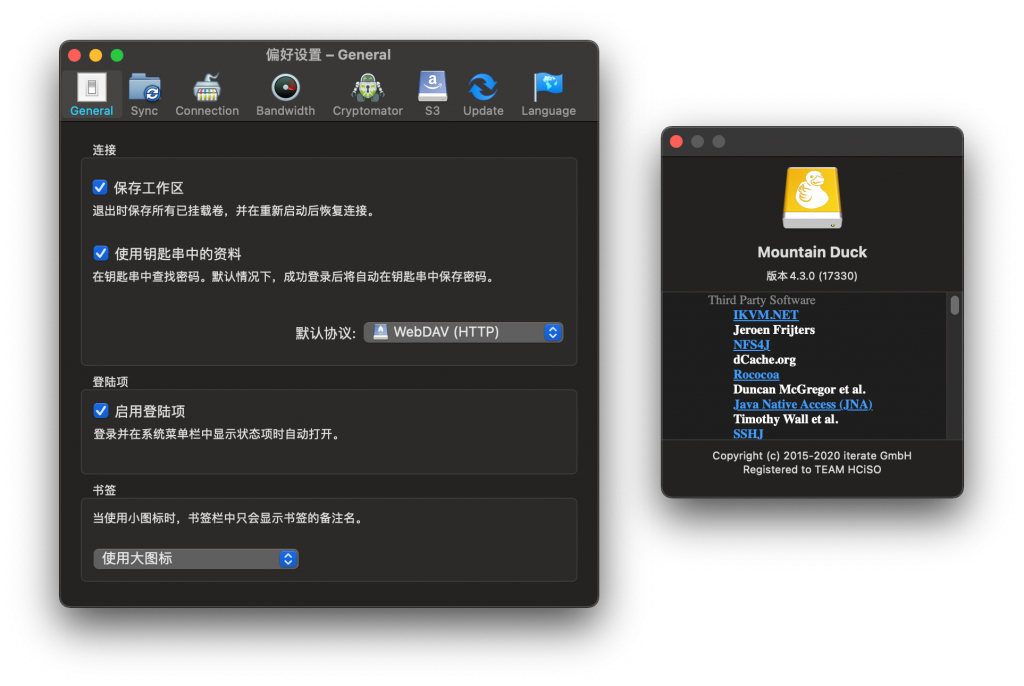This screenshot has height=686, width=1024.
Task: Close the Mountain Duck about window
Action: (677, 142)
